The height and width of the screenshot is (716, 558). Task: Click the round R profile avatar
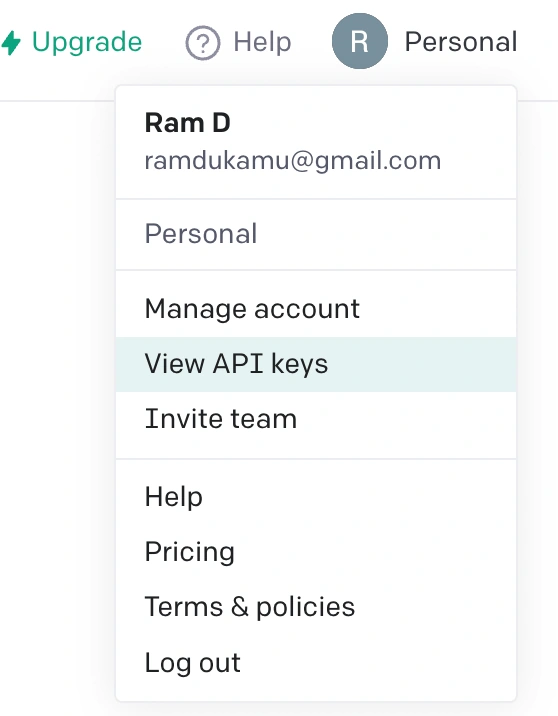point(360,41)
